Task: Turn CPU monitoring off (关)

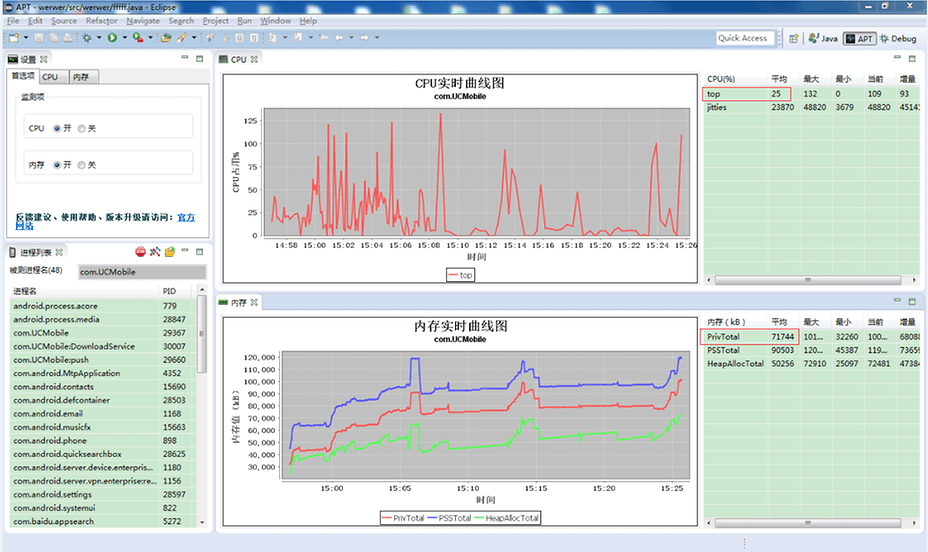Action: (x=82, y=128)
